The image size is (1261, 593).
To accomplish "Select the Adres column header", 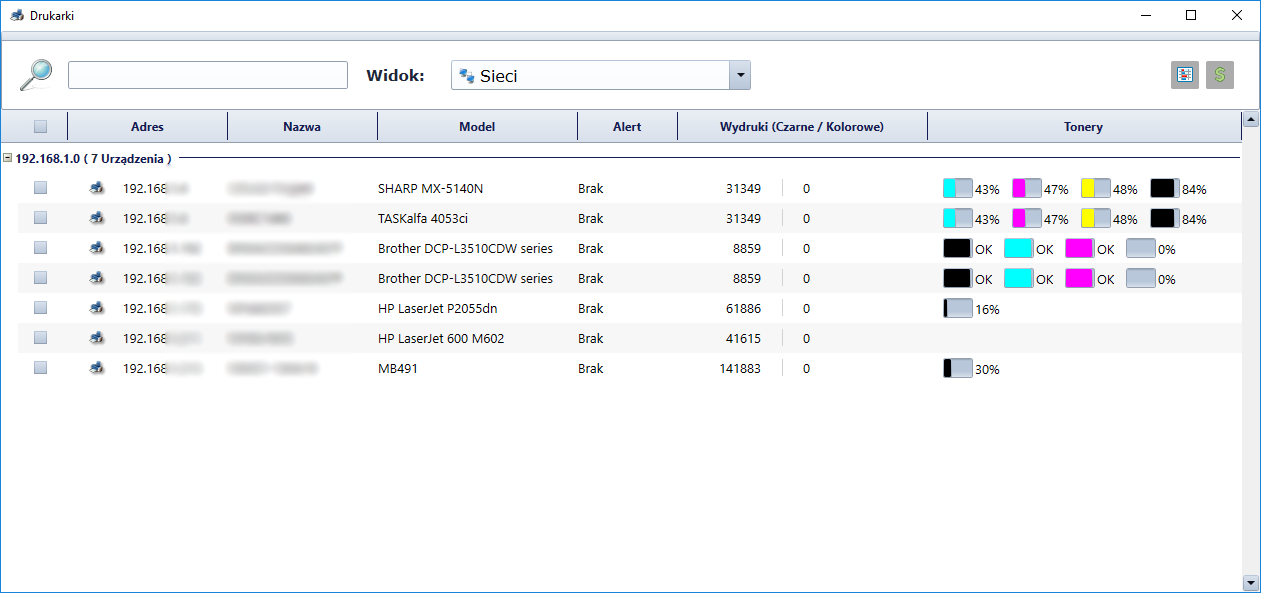I will (x=146, y=125).
